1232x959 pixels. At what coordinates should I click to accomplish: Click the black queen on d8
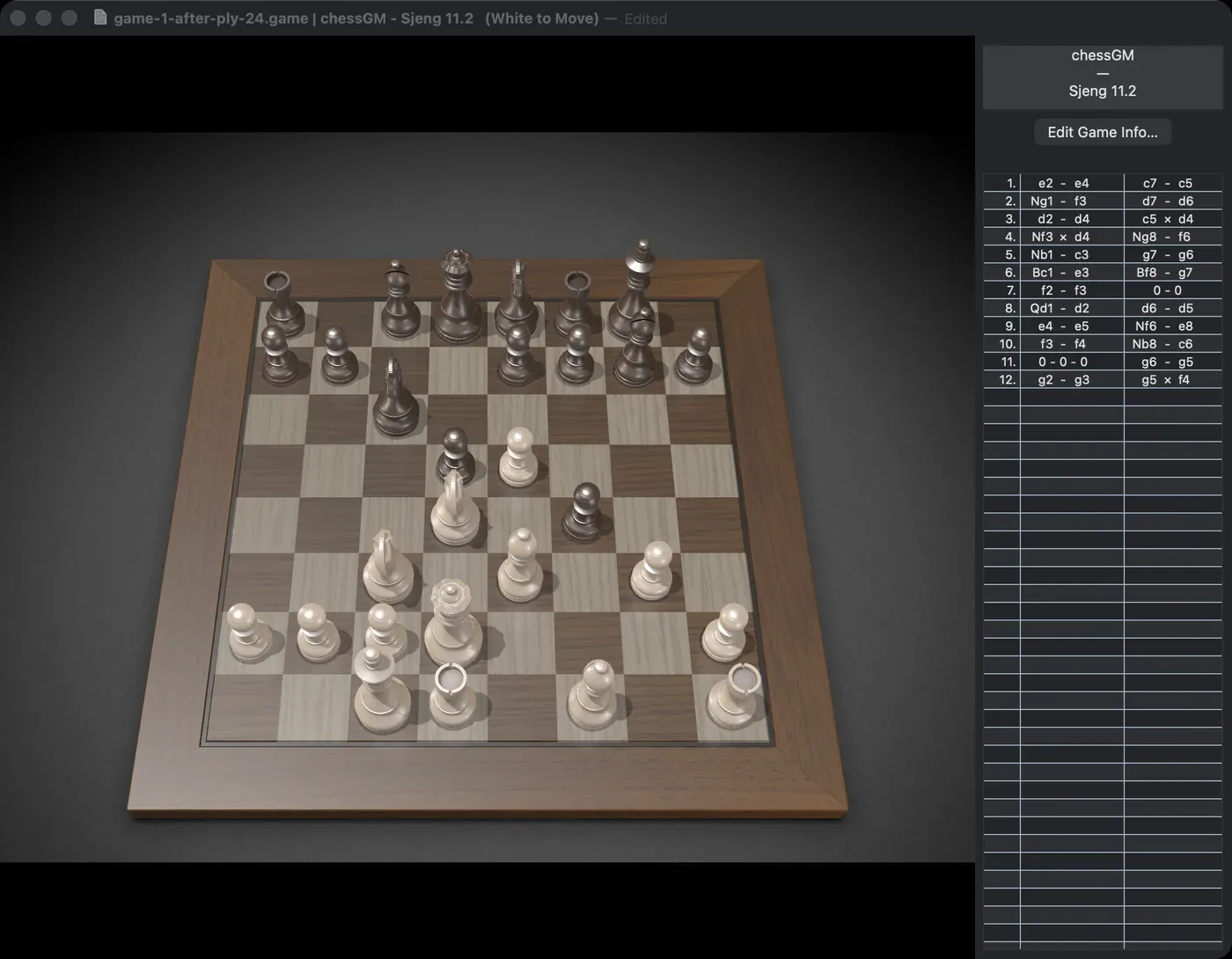pyautogui.click(x=457, y=296)
